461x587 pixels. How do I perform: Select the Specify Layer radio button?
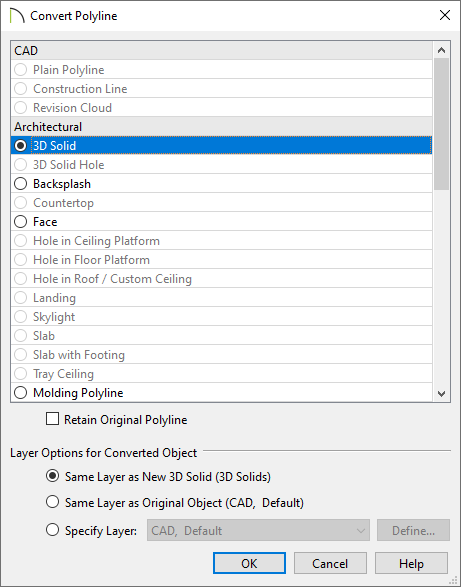coord(52,530)
